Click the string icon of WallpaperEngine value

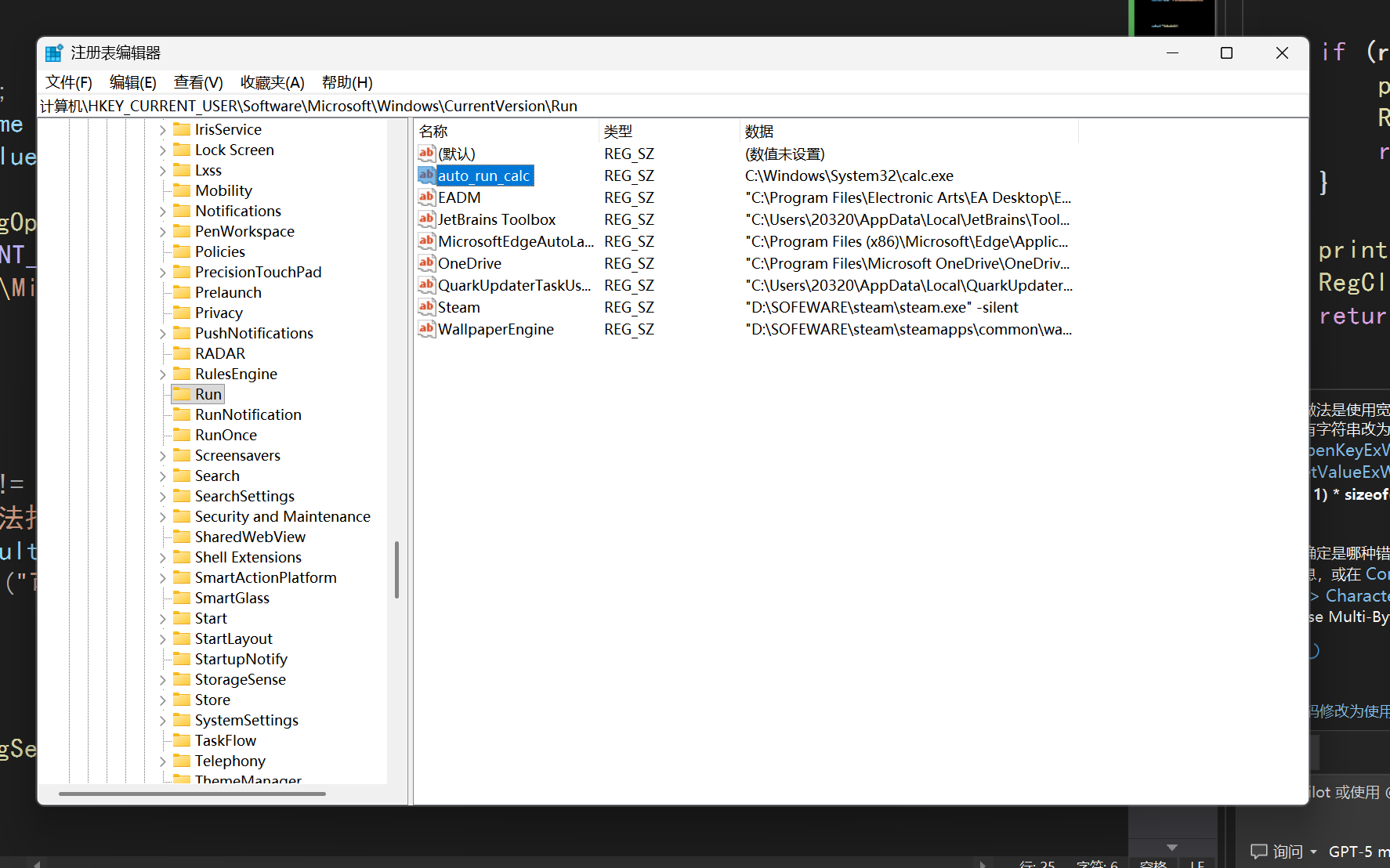427,328
